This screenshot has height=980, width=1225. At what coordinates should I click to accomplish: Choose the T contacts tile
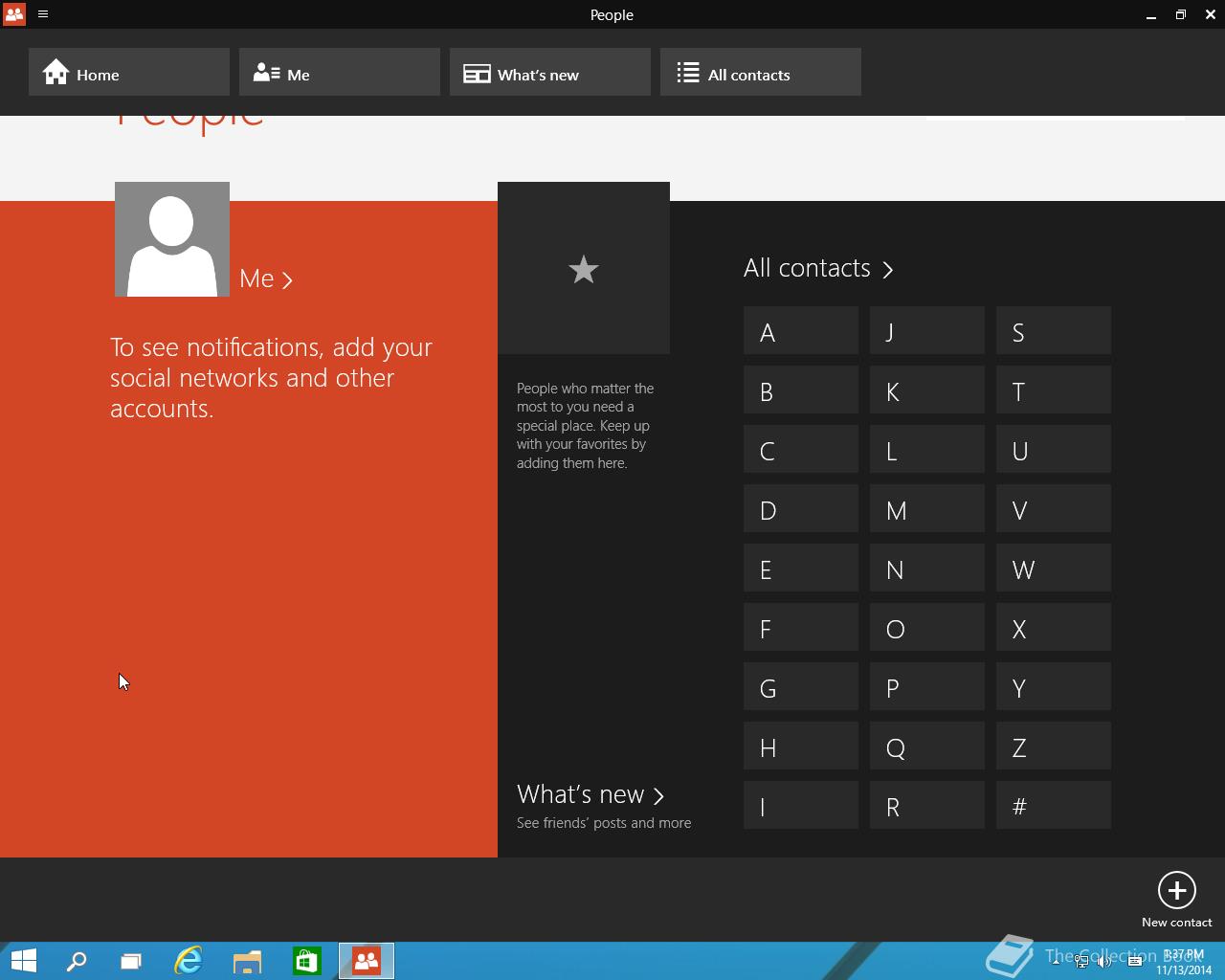pyautogui.click(x=1054, y=390)
